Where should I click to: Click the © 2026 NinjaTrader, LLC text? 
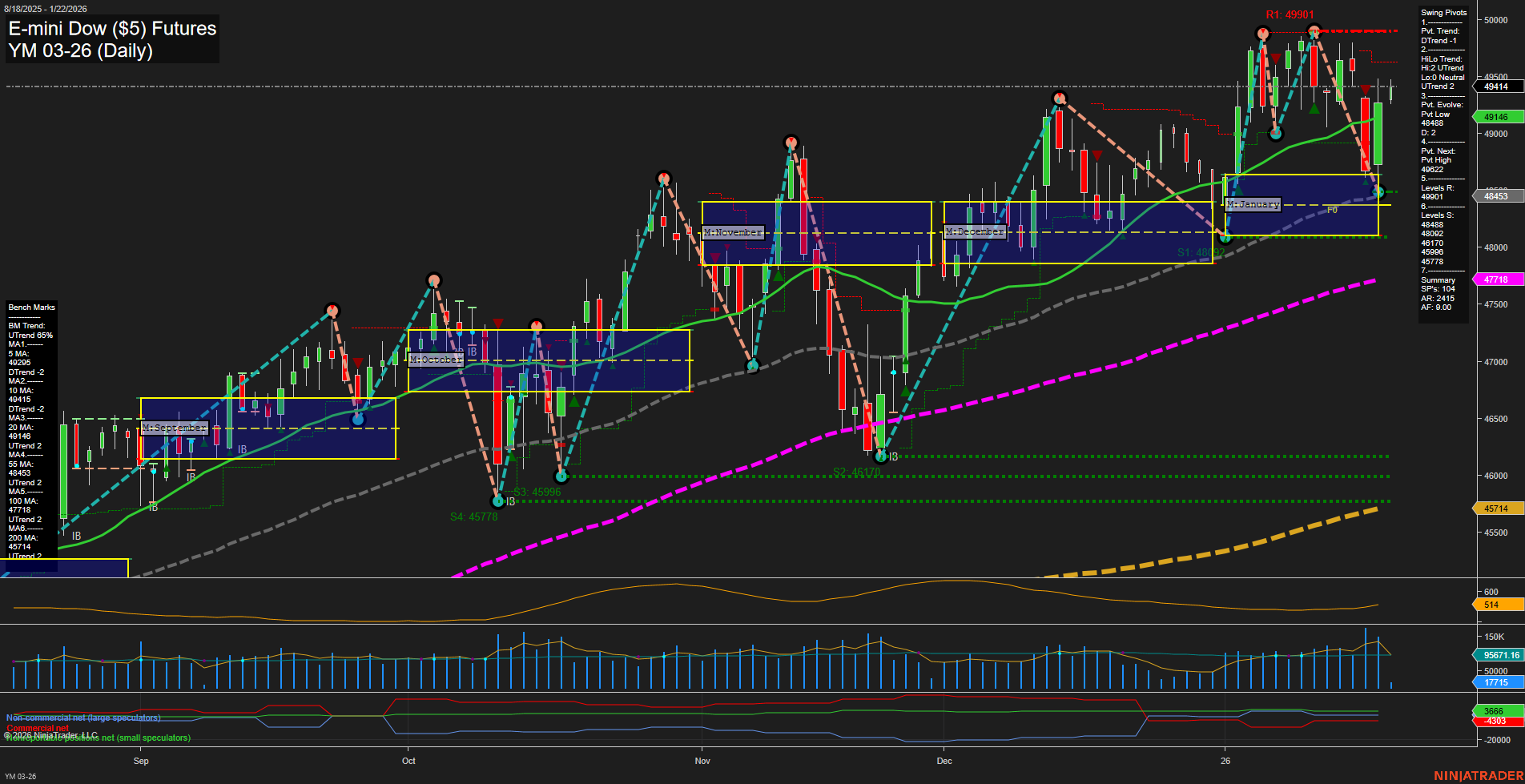pyautogui.click(x=49, y=733)
